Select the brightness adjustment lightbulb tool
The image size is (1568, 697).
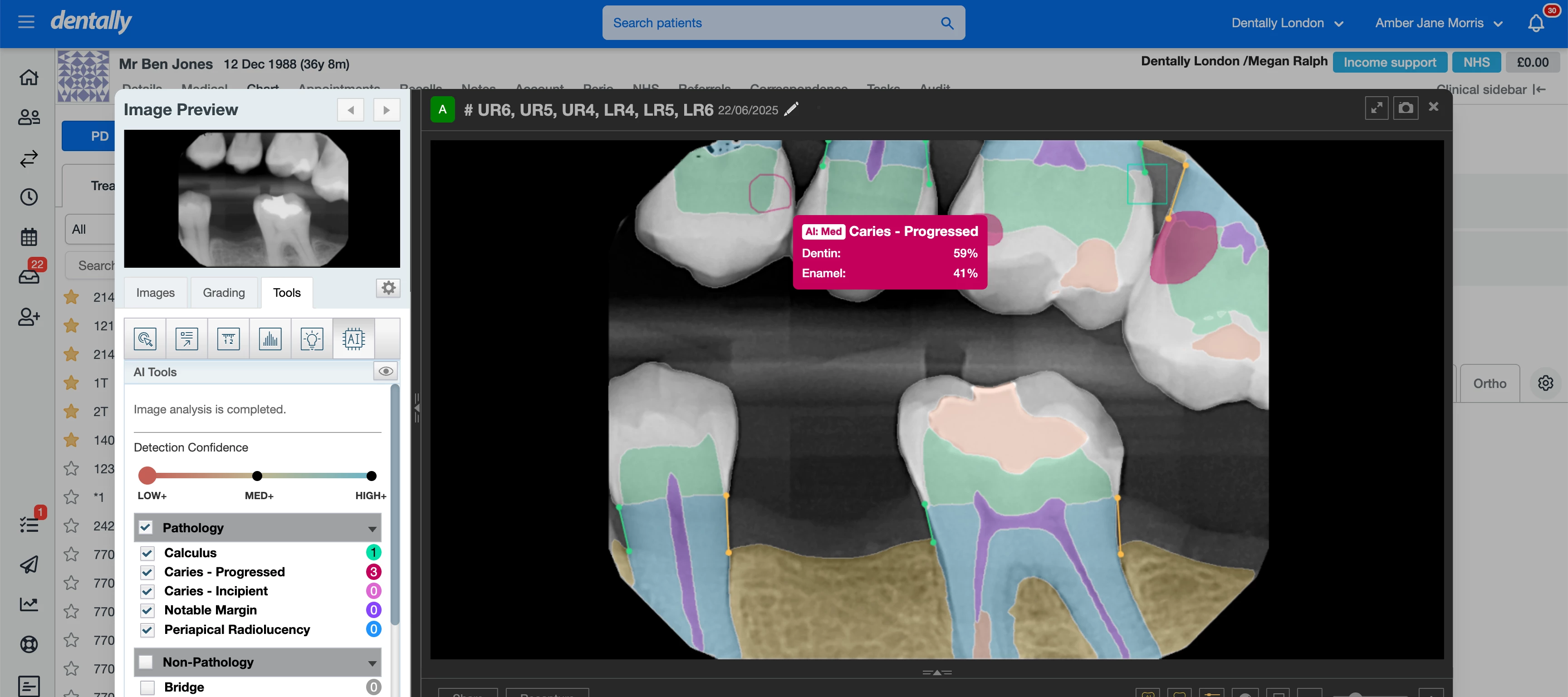(311, 338)
